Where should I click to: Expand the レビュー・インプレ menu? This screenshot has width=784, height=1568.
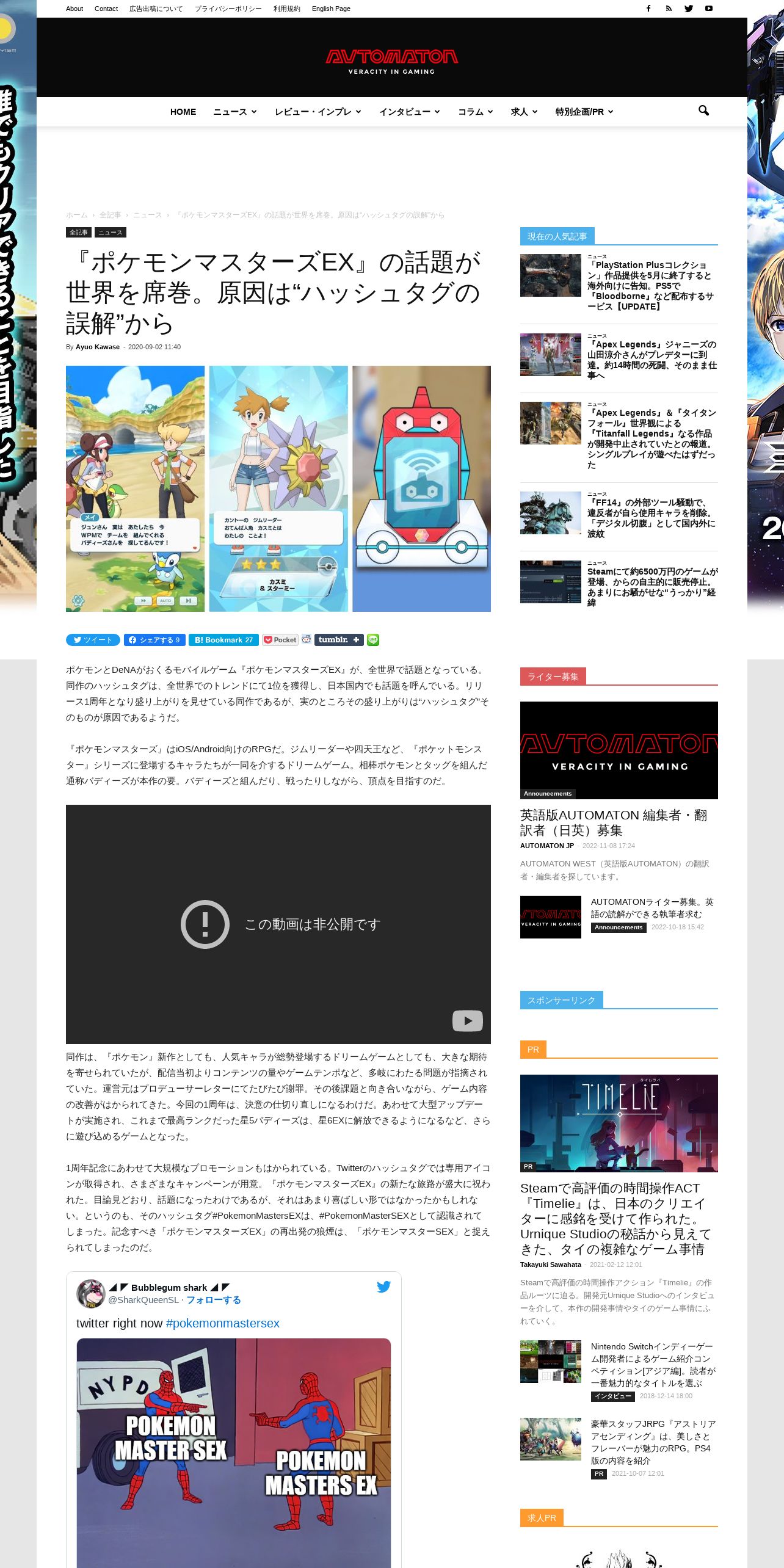tap(318, 112)
